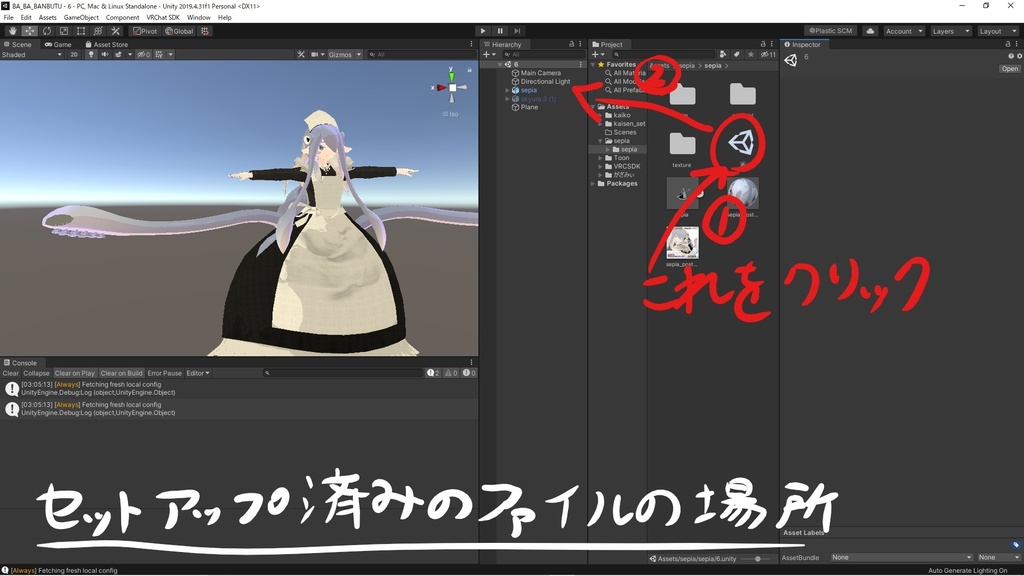Viewport: 1024px width, 576px height.
Task: Select the Hand pan tool
Action: tap(12, 30)
